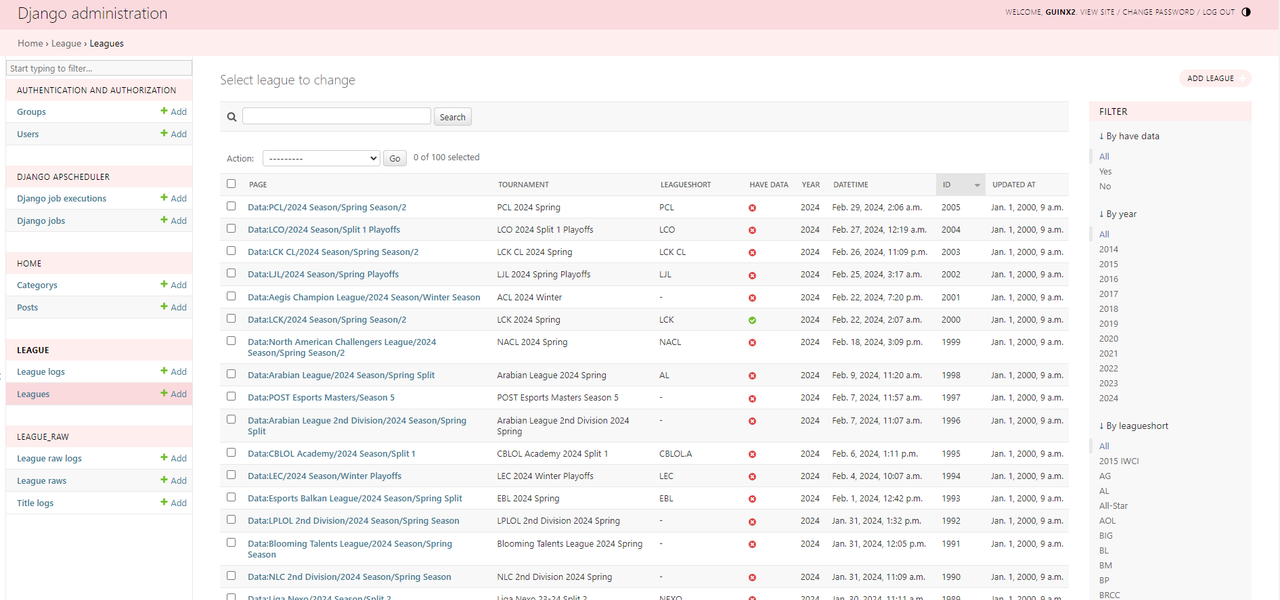
Task: Sort by the DATETIME column header
Action: (850, 185)
